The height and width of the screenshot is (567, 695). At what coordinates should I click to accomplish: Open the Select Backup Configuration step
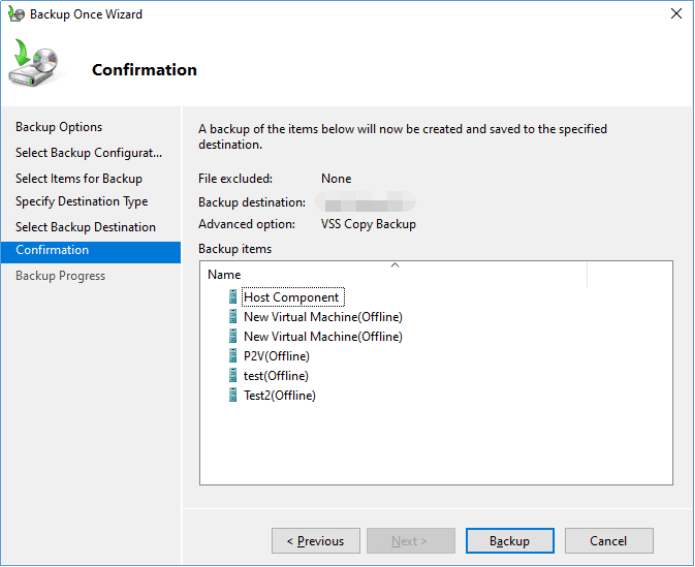[88, 153]
